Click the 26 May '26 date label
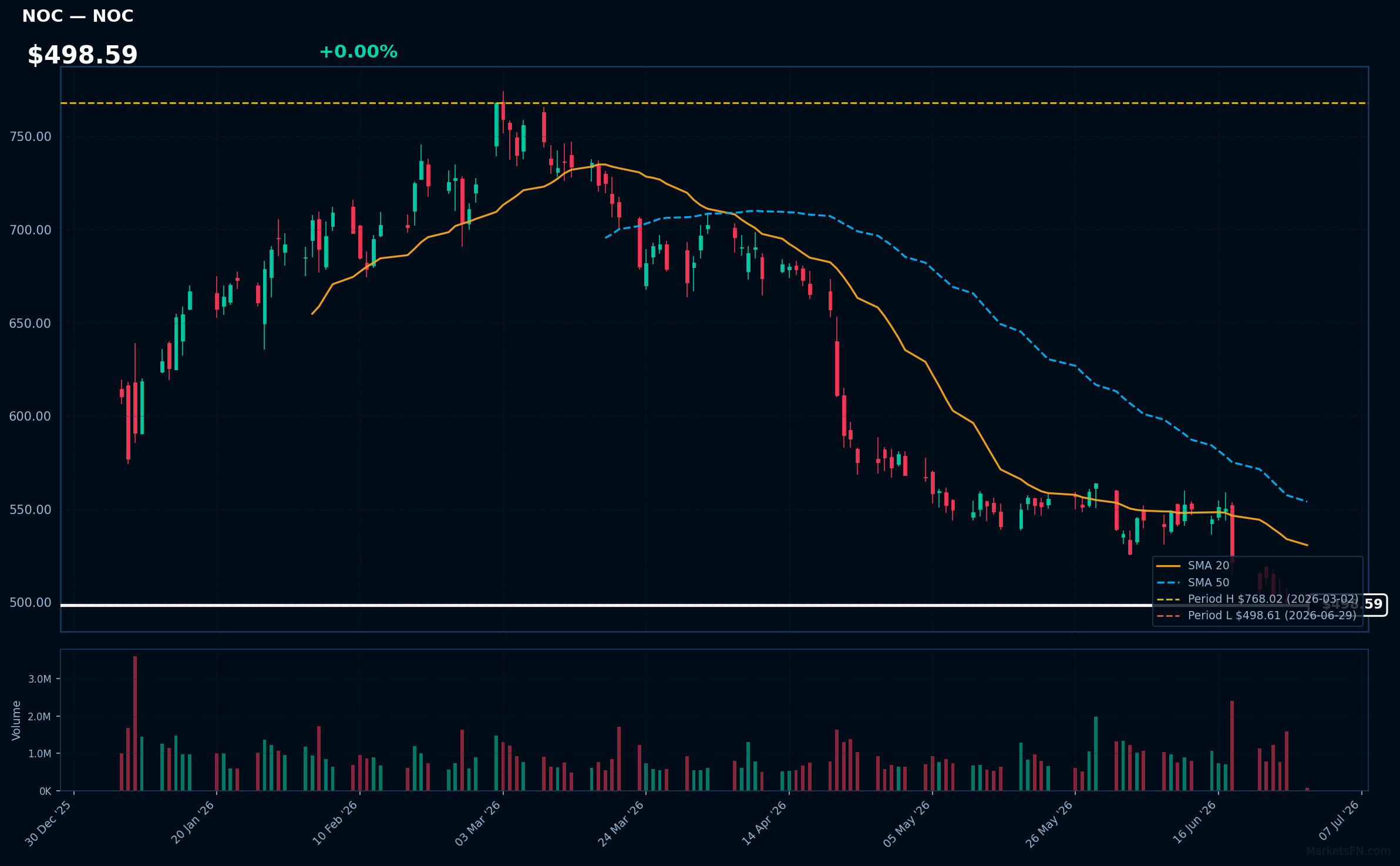Screen dimensions: 1400x866 pos(1050,823)
